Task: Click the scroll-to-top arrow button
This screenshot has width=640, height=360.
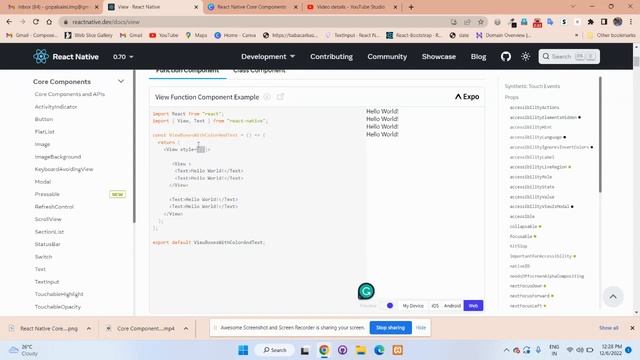Action: pyautogui.click(x=613, y=297)
